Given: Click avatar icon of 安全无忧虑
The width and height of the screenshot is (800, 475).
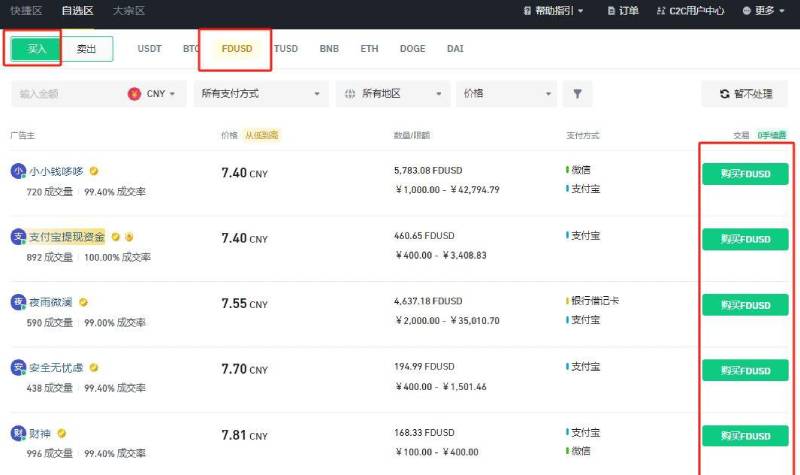Looking at the screenshot, I should (x=18, y=367).
